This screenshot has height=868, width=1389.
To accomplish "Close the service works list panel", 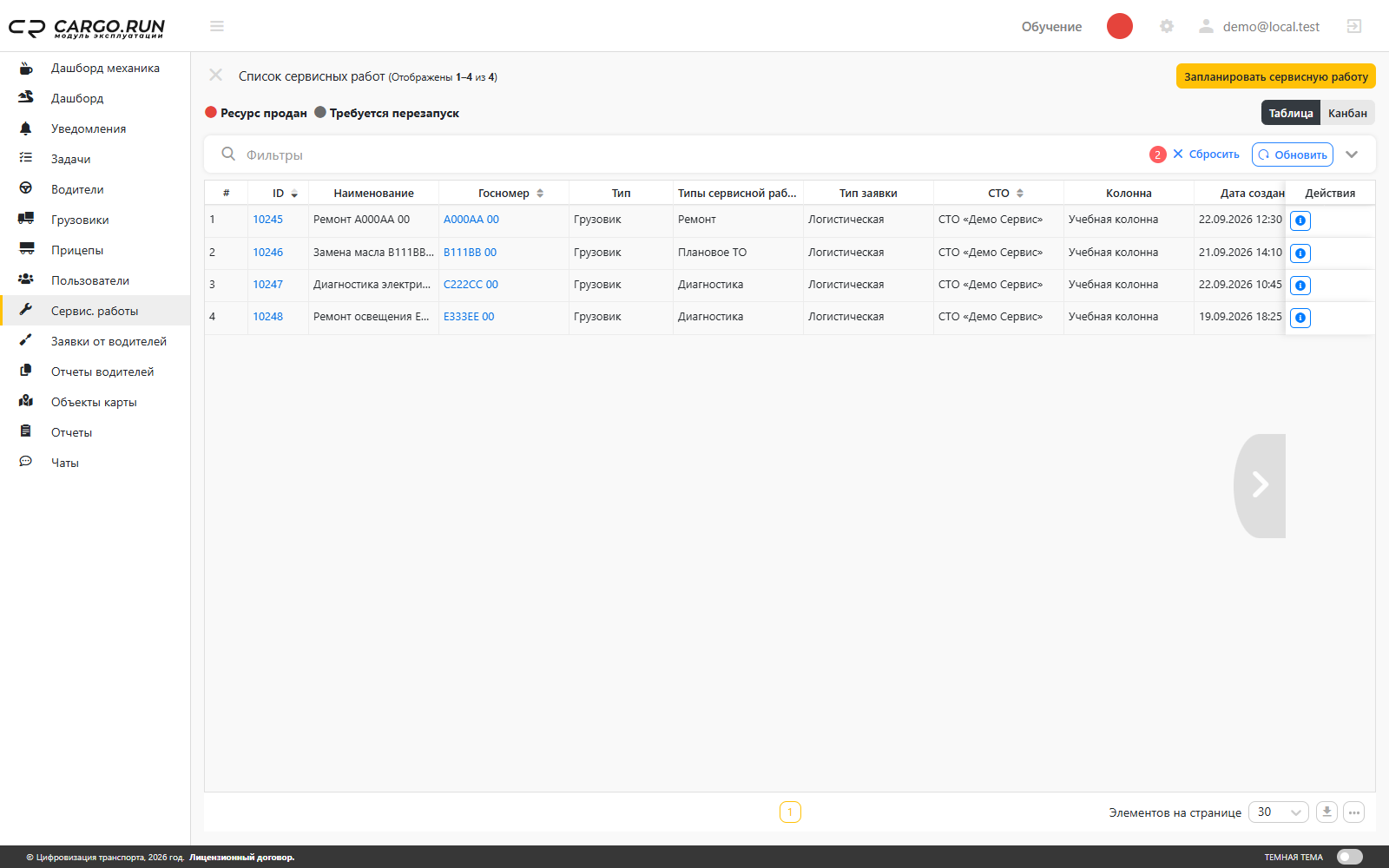I will tap(216, 76).
